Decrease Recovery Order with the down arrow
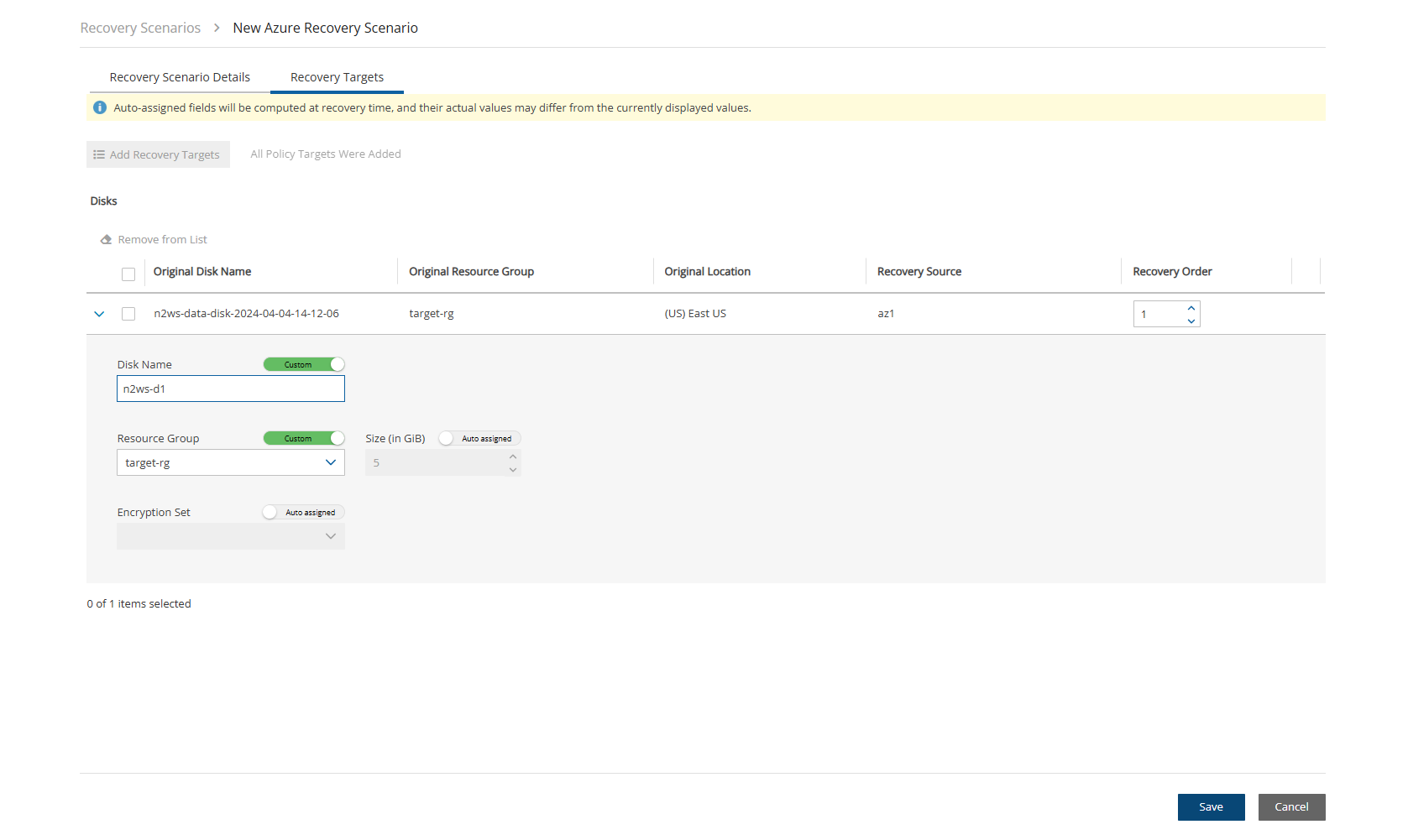This screenshot has width=1408, height=840. (1191, 321)
